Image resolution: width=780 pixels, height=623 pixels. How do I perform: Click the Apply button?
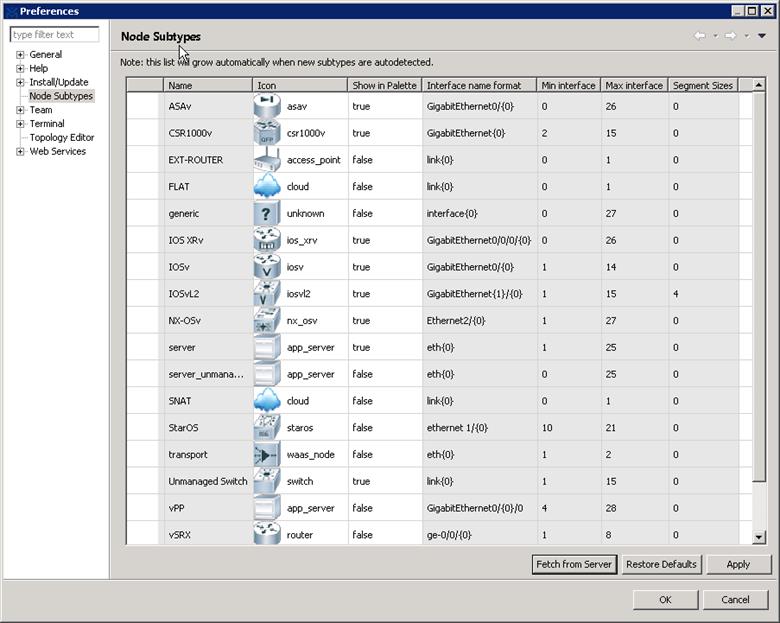(738, 564)
